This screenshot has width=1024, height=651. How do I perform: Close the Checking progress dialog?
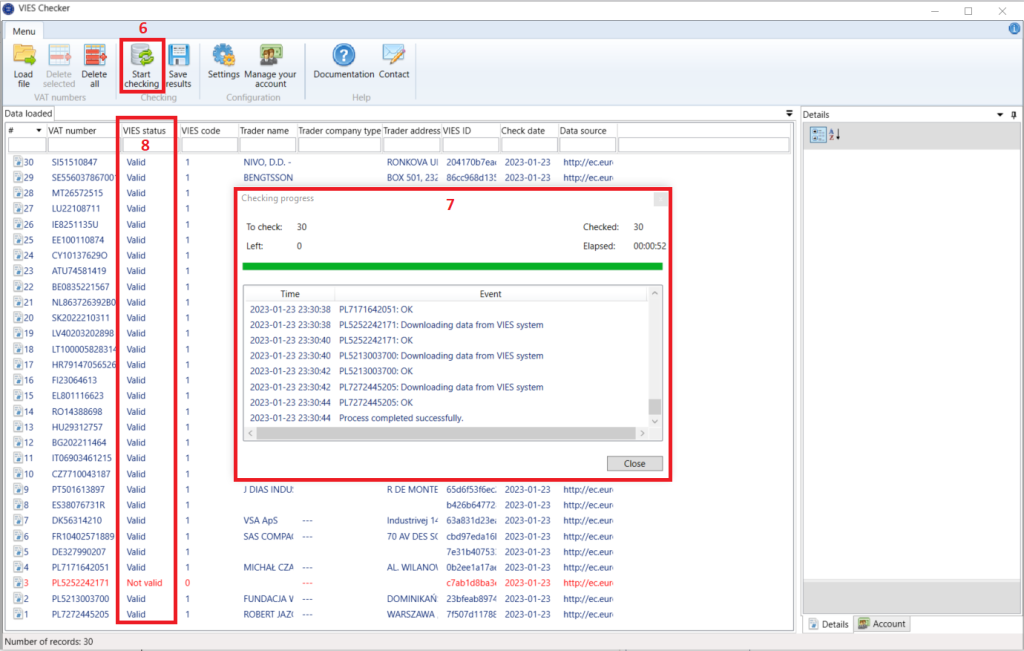coord(634,464)
